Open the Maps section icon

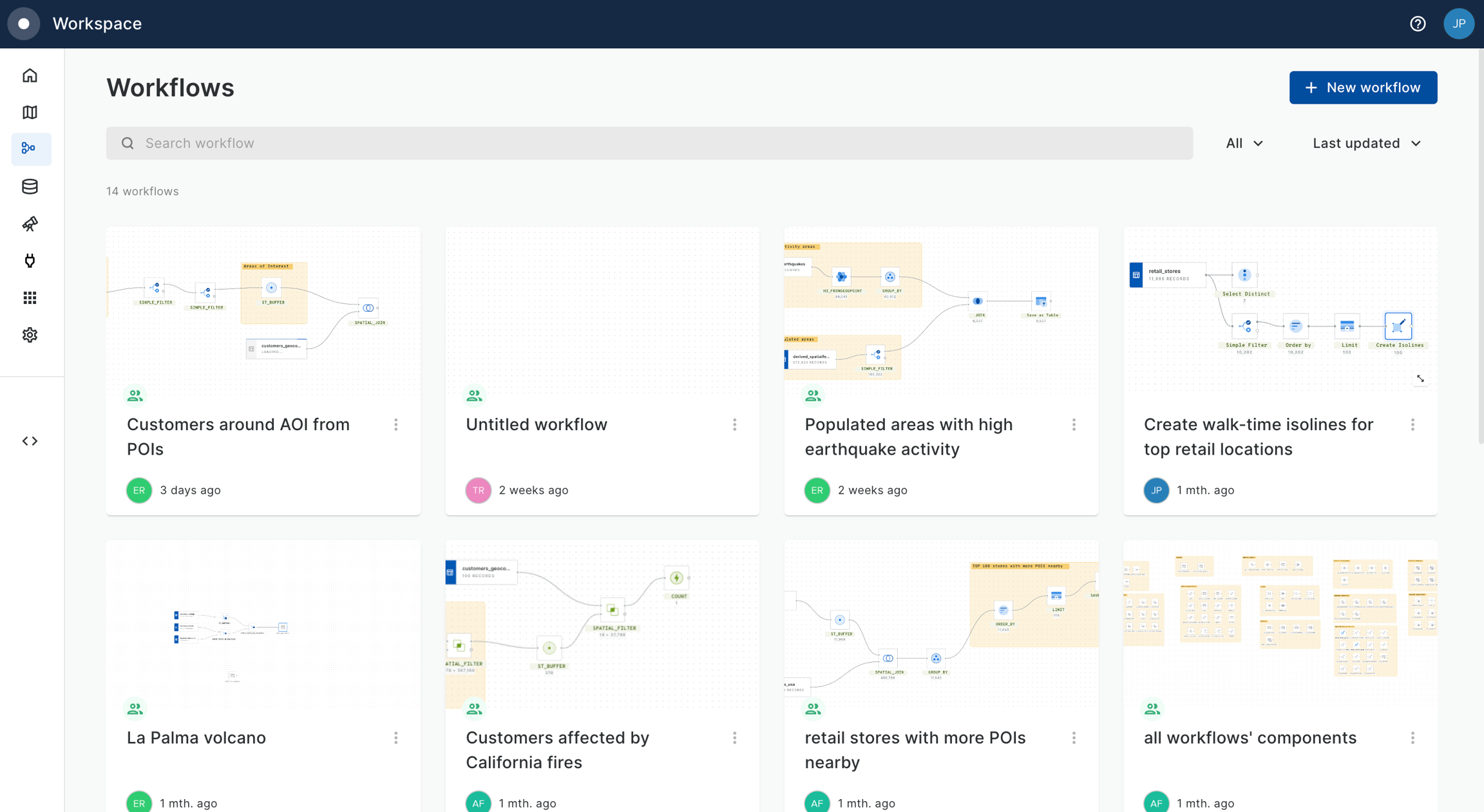click(30, 112)
